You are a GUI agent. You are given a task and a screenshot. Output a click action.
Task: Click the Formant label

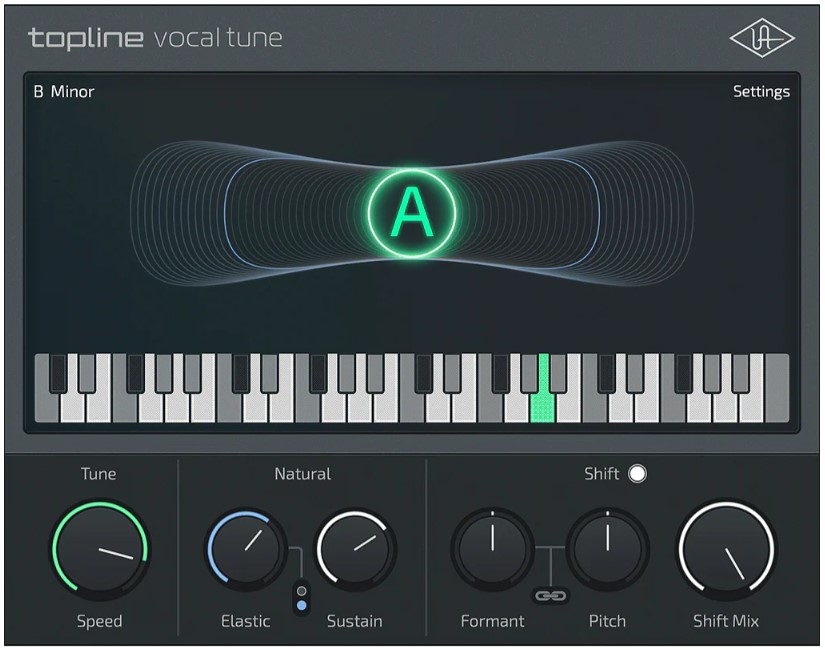pos(492,621)
